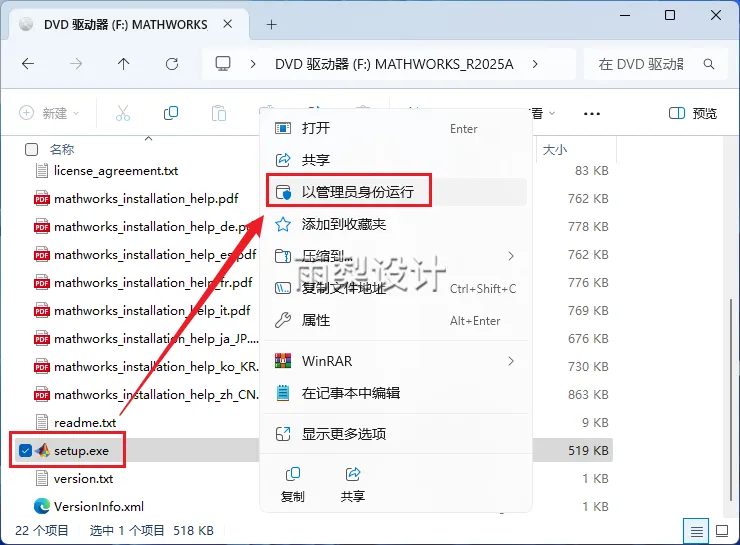This screenshot has width=740, height=545.
Task: Select file mathworks_installation_help_it.pdf
Action: point(152,310)
